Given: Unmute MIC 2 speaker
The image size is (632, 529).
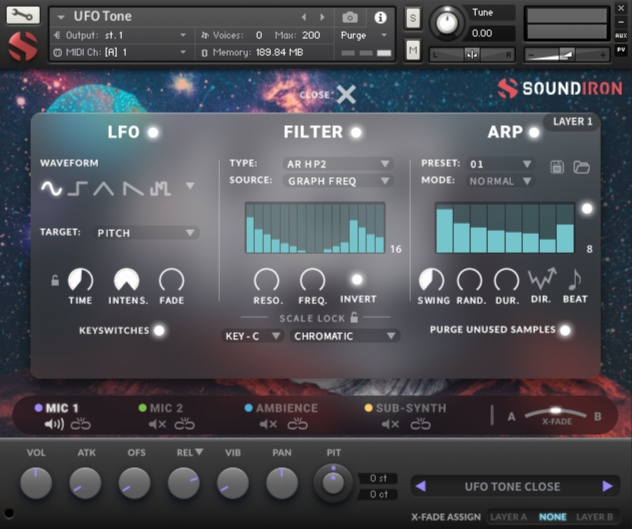Looking at the screenshot, I should pos(157,424).
